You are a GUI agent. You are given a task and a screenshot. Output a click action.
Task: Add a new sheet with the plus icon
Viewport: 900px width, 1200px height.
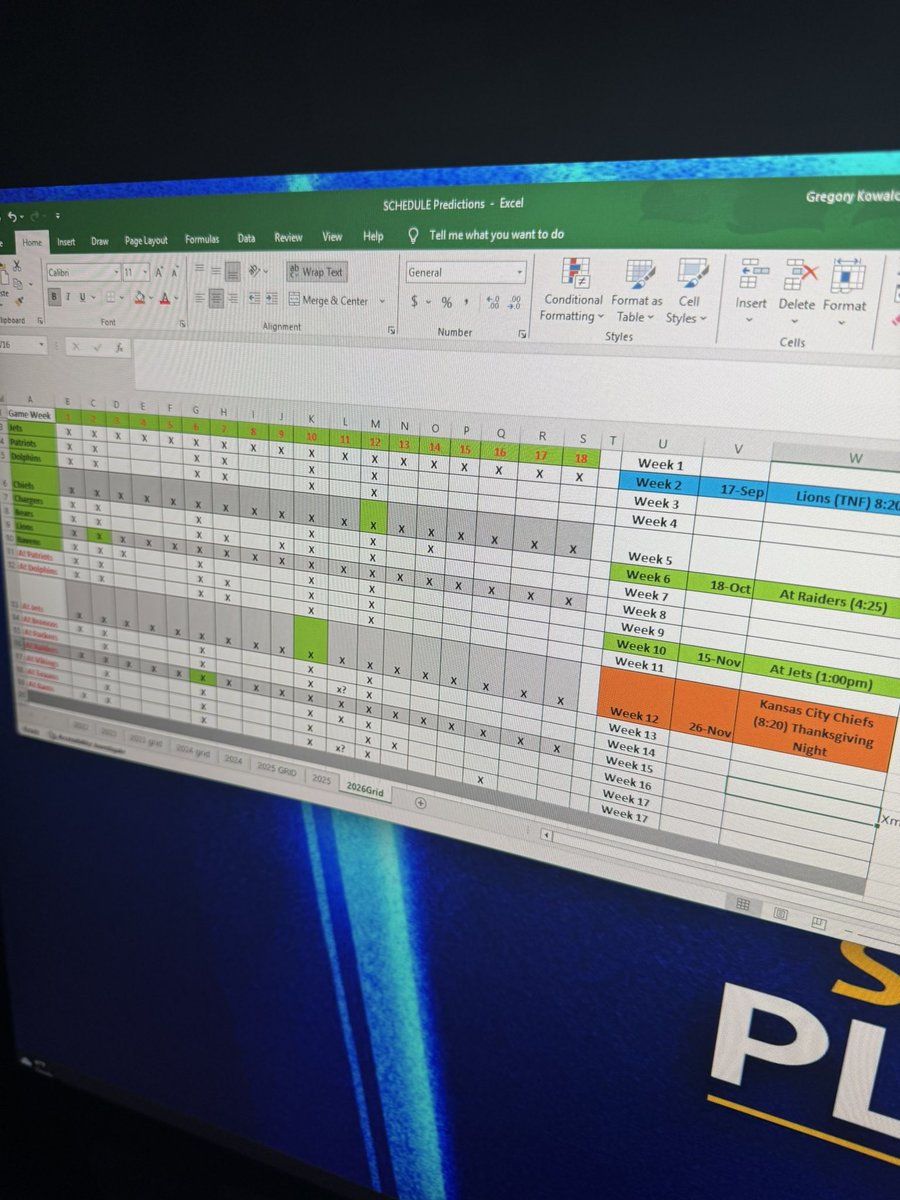point(420,802)
